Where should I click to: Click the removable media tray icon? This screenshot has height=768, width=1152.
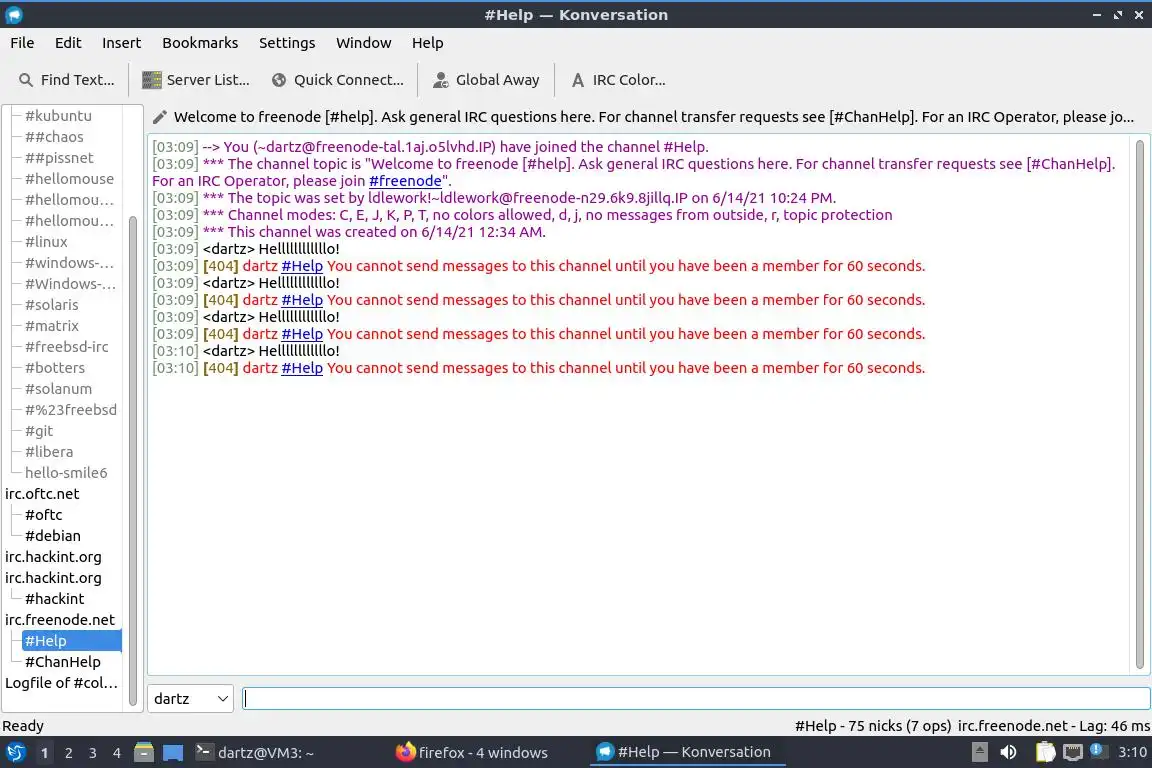pyautogui.click(x=979, y=752)
